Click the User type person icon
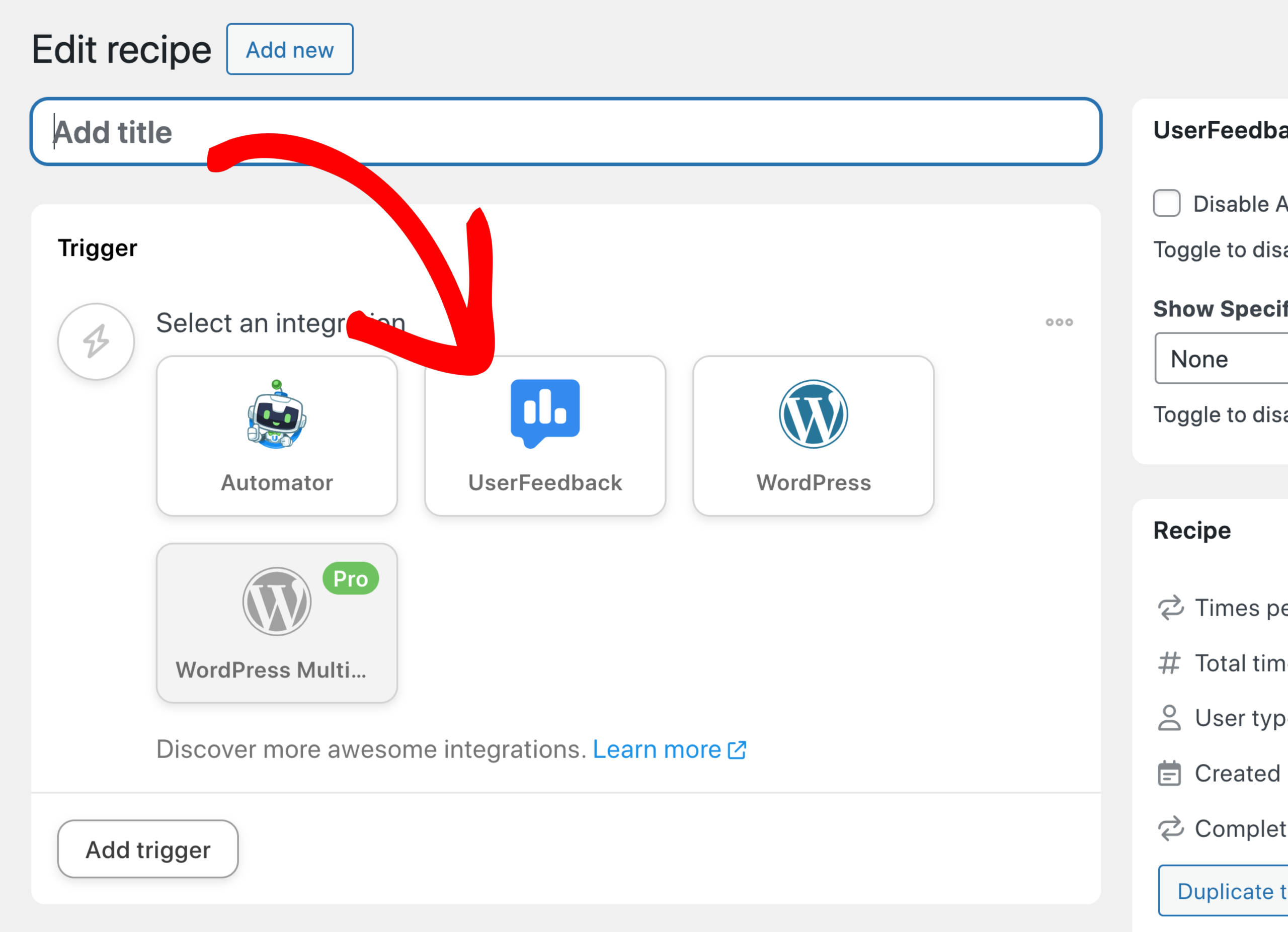The width and height of the screenshot is (1288, 932). (x=1169, y=718)
